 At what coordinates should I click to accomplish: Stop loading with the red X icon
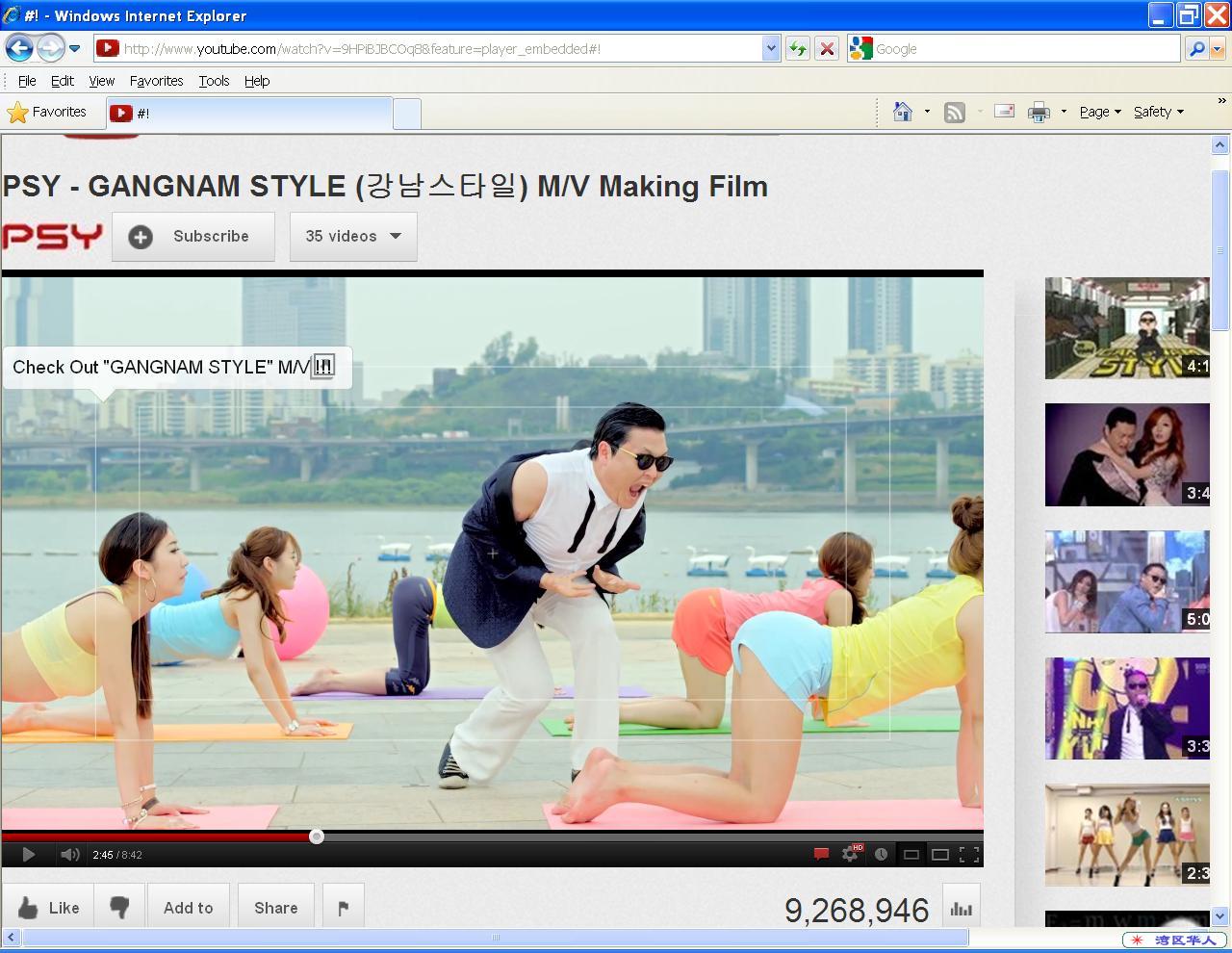pyautogui.click(x=826, y=48)
